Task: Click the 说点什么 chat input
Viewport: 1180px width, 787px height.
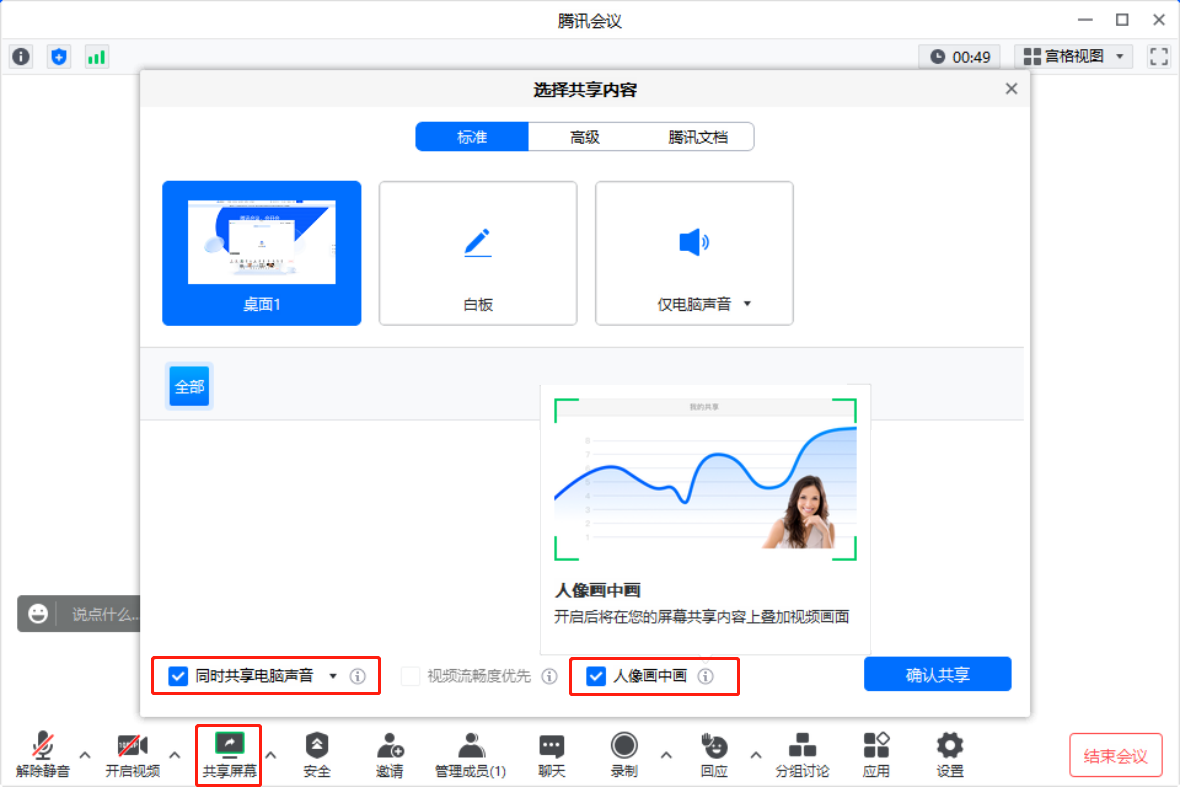Action: coord(105,614)
